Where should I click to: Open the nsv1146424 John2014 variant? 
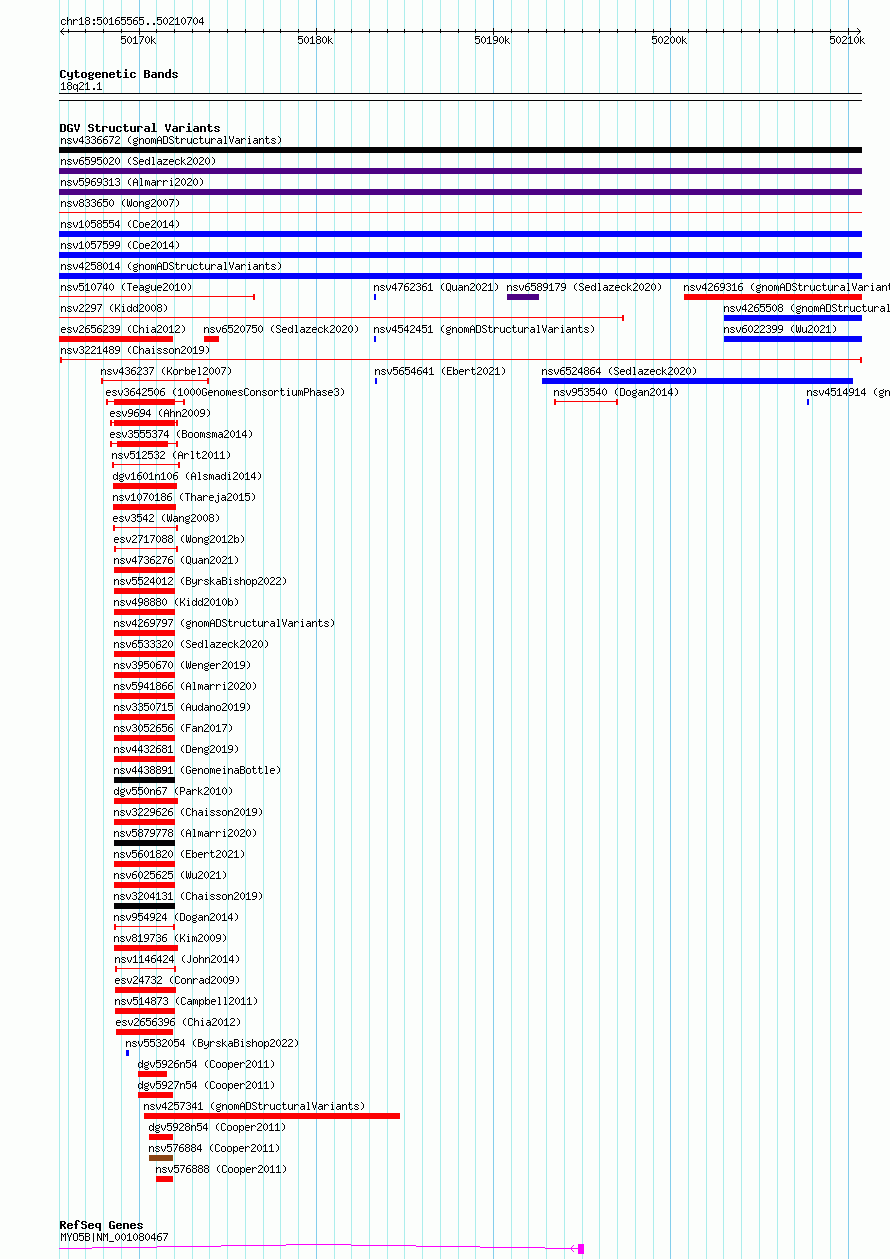178,959
